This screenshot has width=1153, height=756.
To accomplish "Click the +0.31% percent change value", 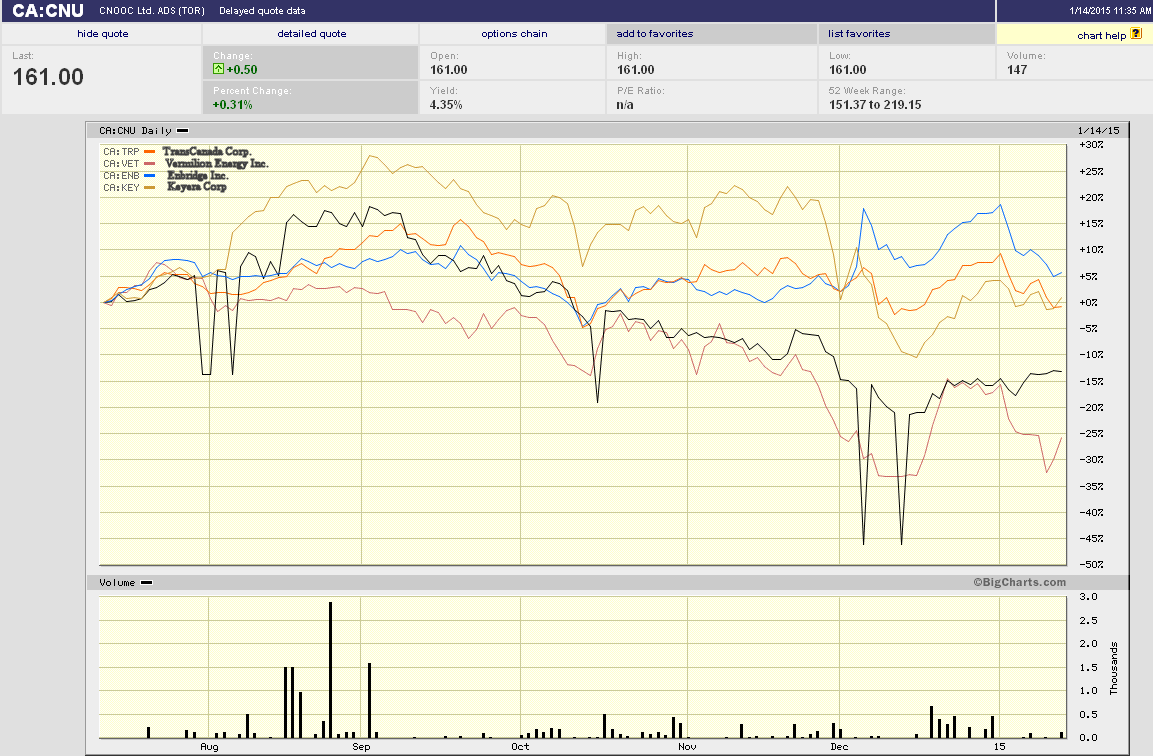I will point(232,104).
